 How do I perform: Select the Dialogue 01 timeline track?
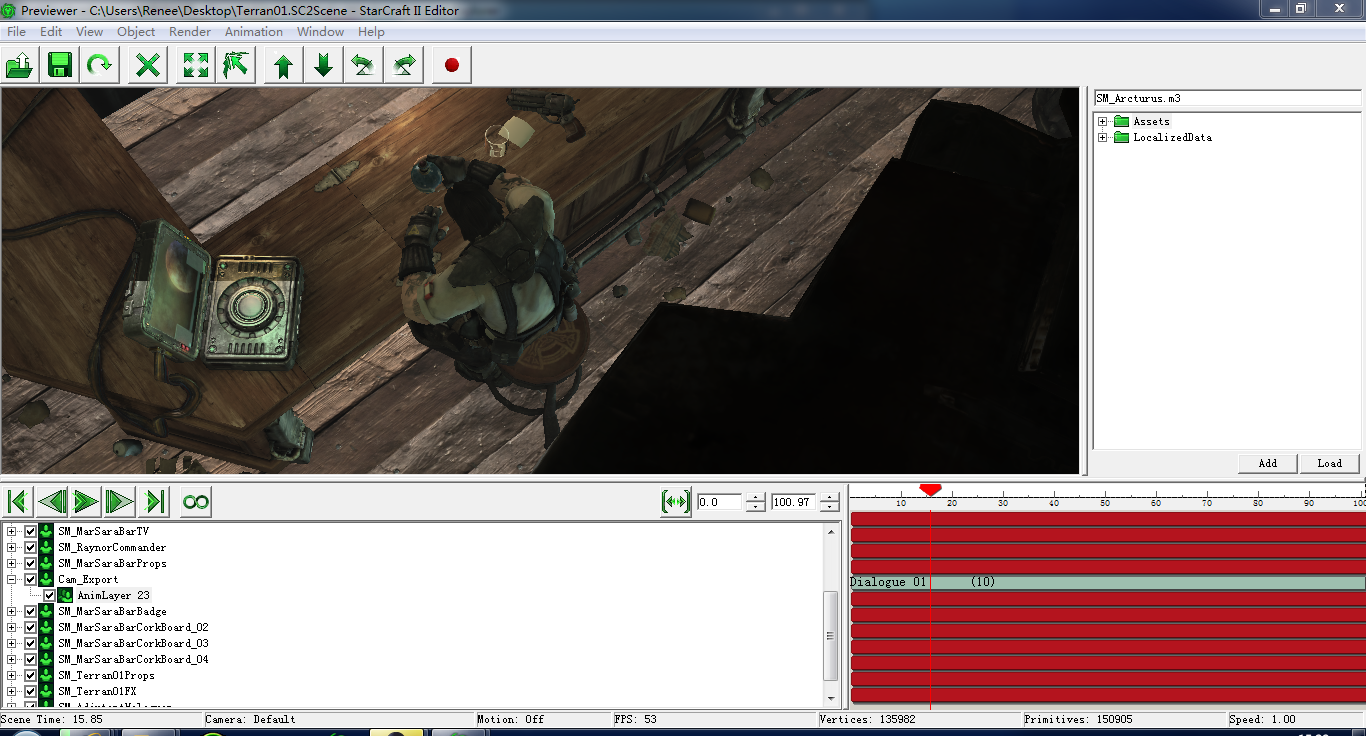click(1107, 582)
